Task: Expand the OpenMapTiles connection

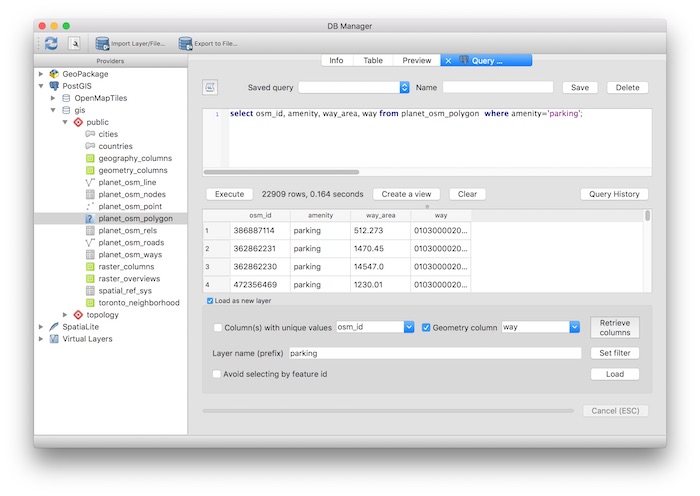Action: (x=53, y=98)
